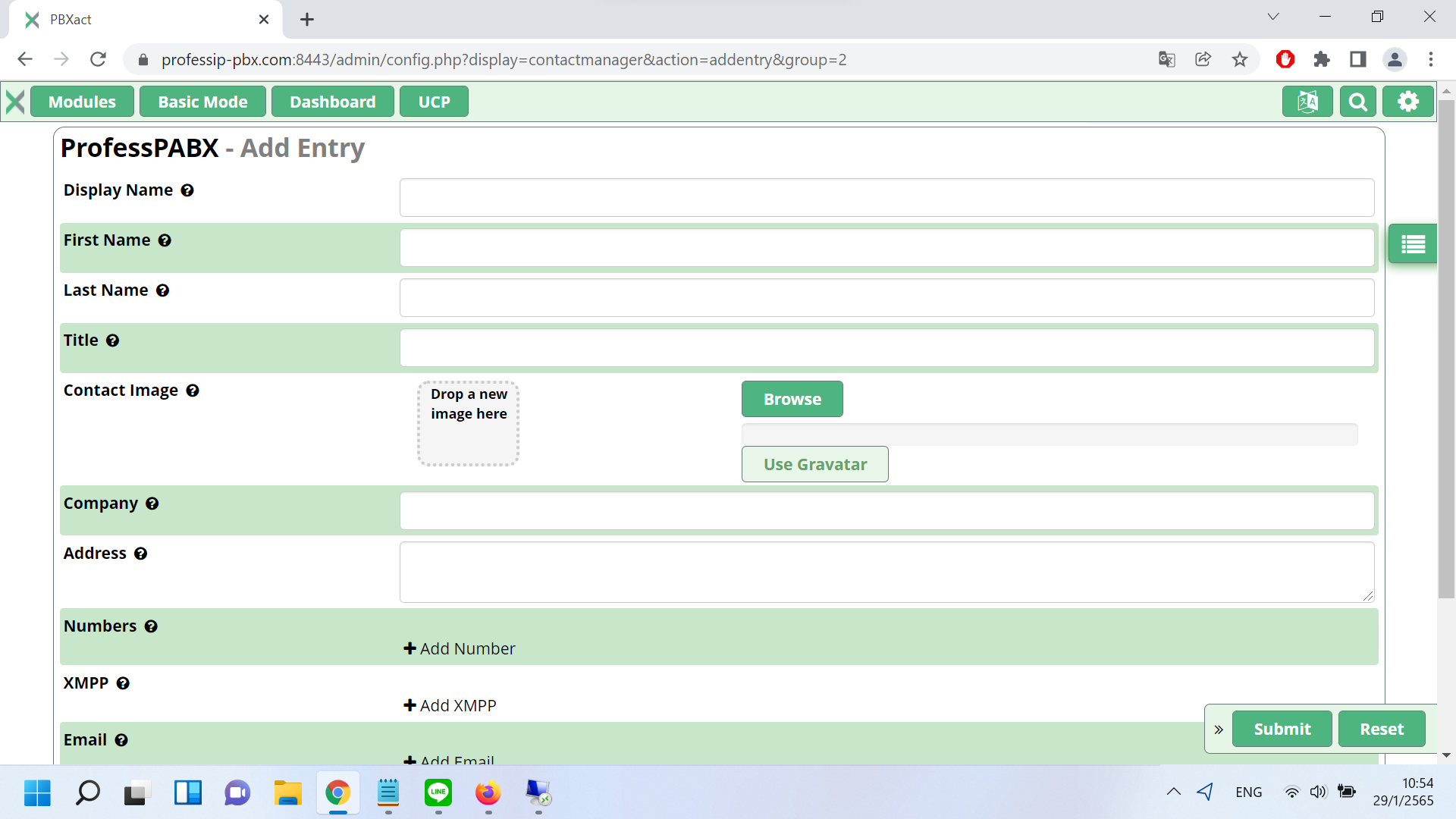Go to Dashboard
This screenshot has width=1456, height=819.
[x=332, y=102]
